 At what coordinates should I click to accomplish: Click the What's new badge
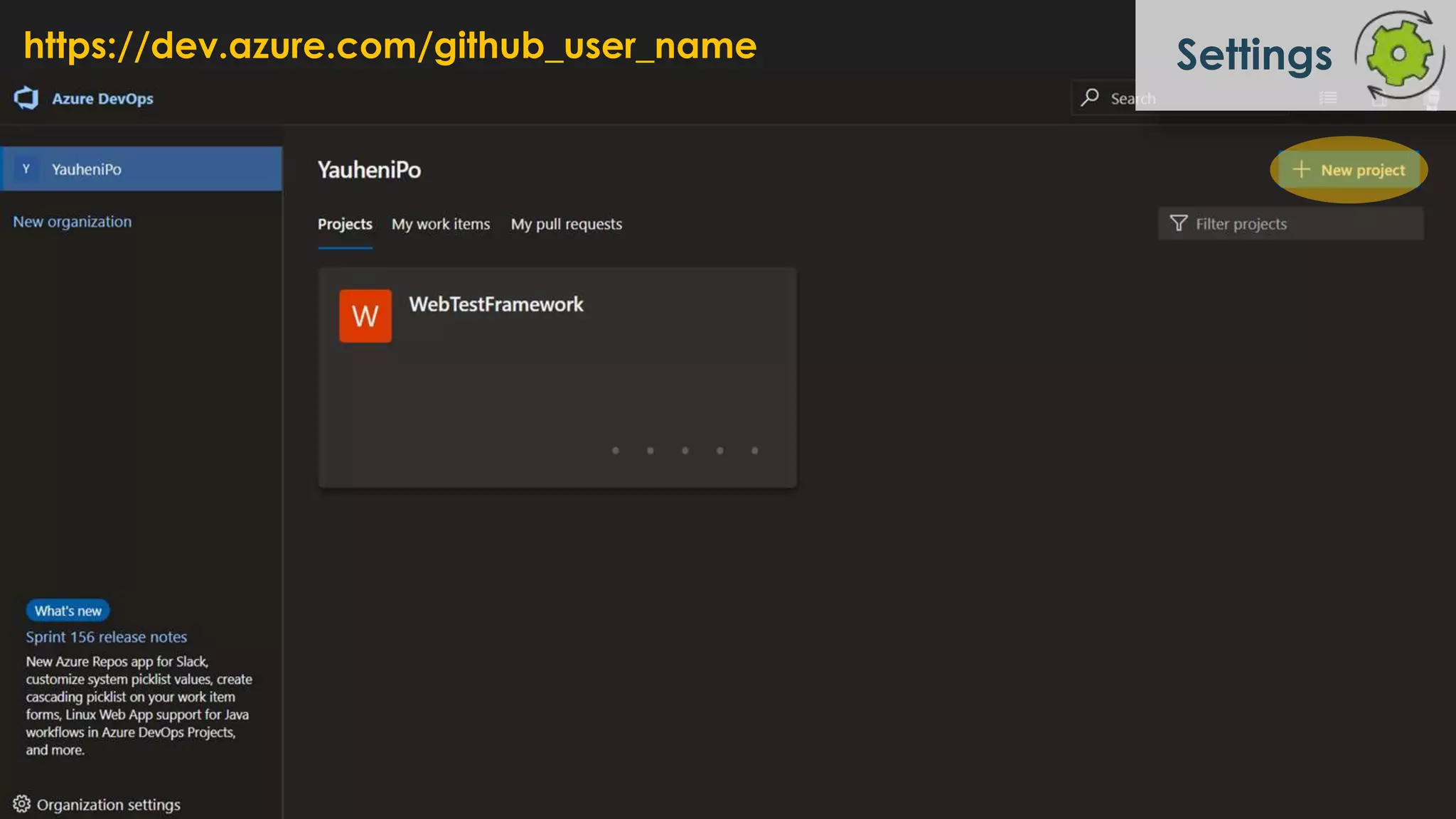click(x=68, y=611)
